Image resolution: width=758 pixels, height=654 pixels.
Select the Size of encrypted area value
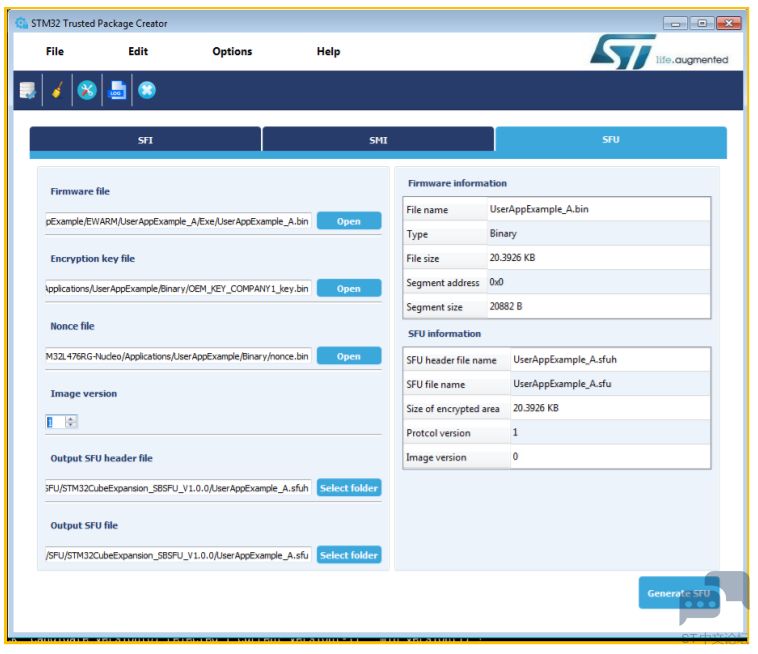click(536, 408)
